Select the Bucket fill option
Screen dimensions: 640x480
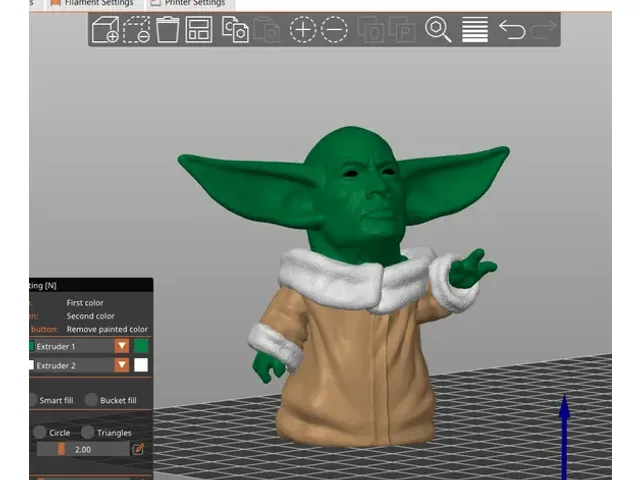click(111, 400)
